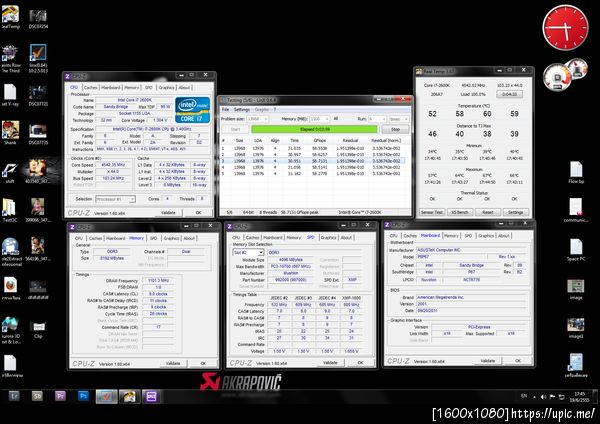
Task: Click the Intel Core i7 logo in CPU-Z
Action: (192, 110)
